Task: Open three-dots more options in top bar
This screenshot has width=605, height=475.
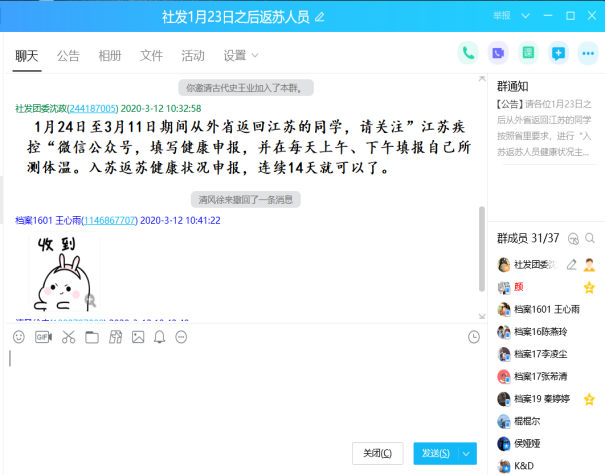Action: tap(587, 53)
